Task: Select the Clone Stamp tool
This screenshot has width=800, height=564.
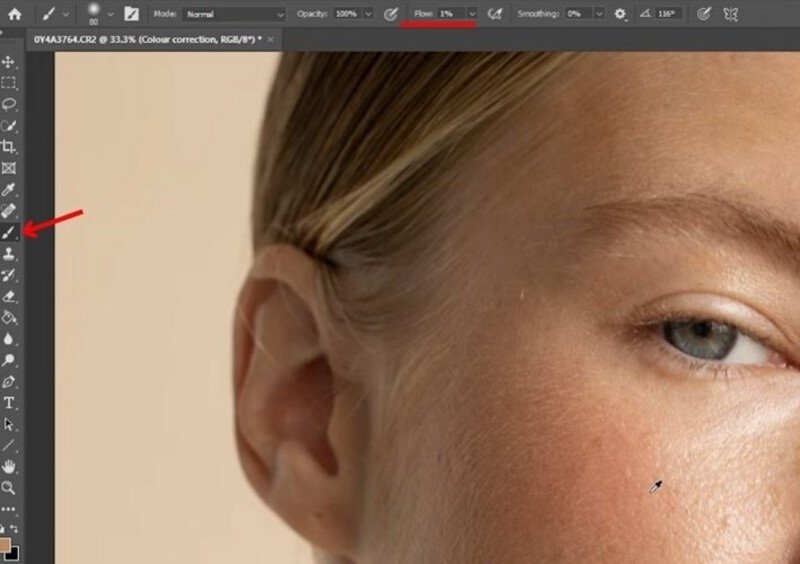Action: coord(8,254)
